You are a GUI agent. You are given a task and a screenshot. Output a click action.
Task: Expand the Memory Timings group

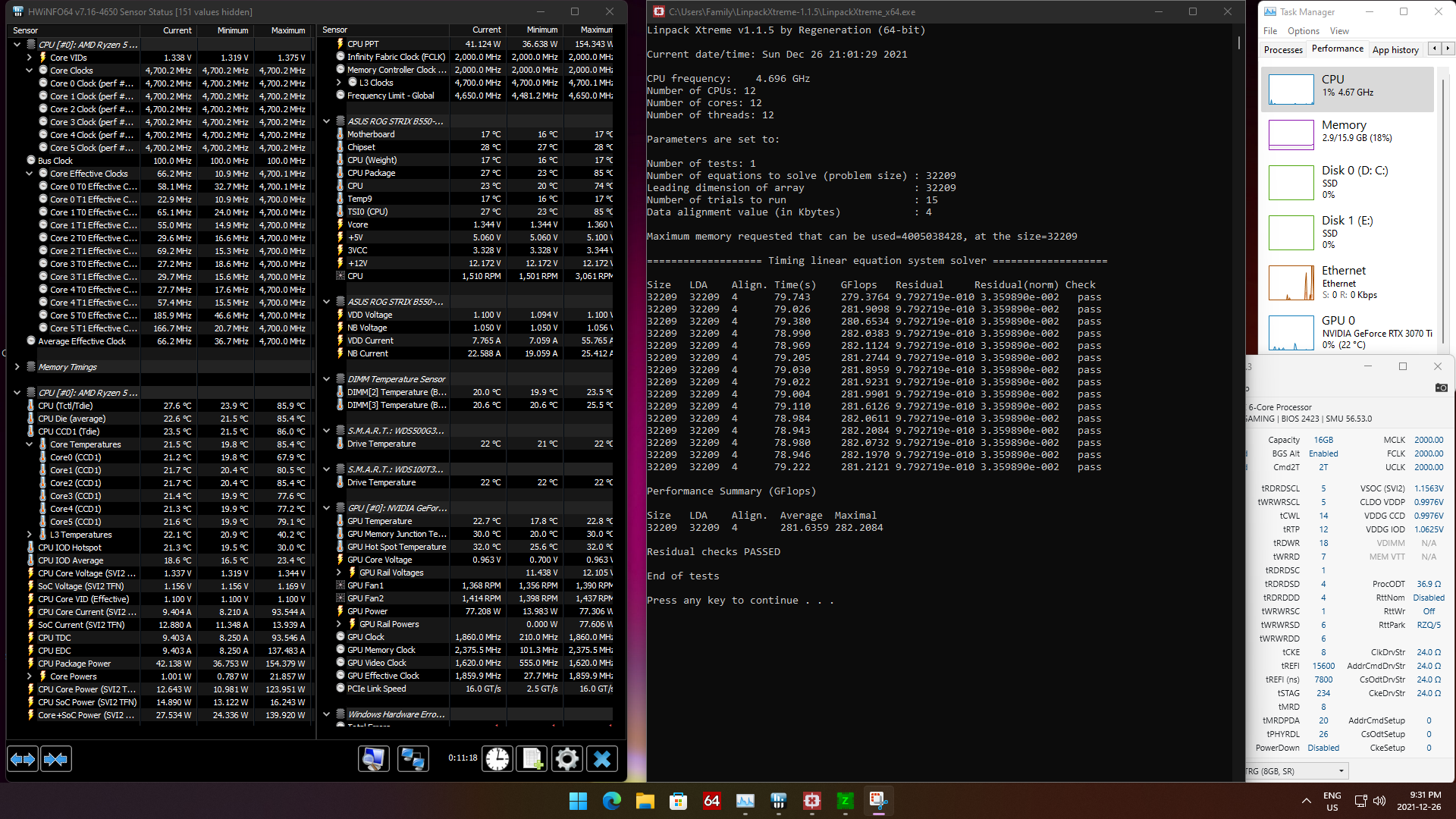pyautogui.click(x=17, y=367)
